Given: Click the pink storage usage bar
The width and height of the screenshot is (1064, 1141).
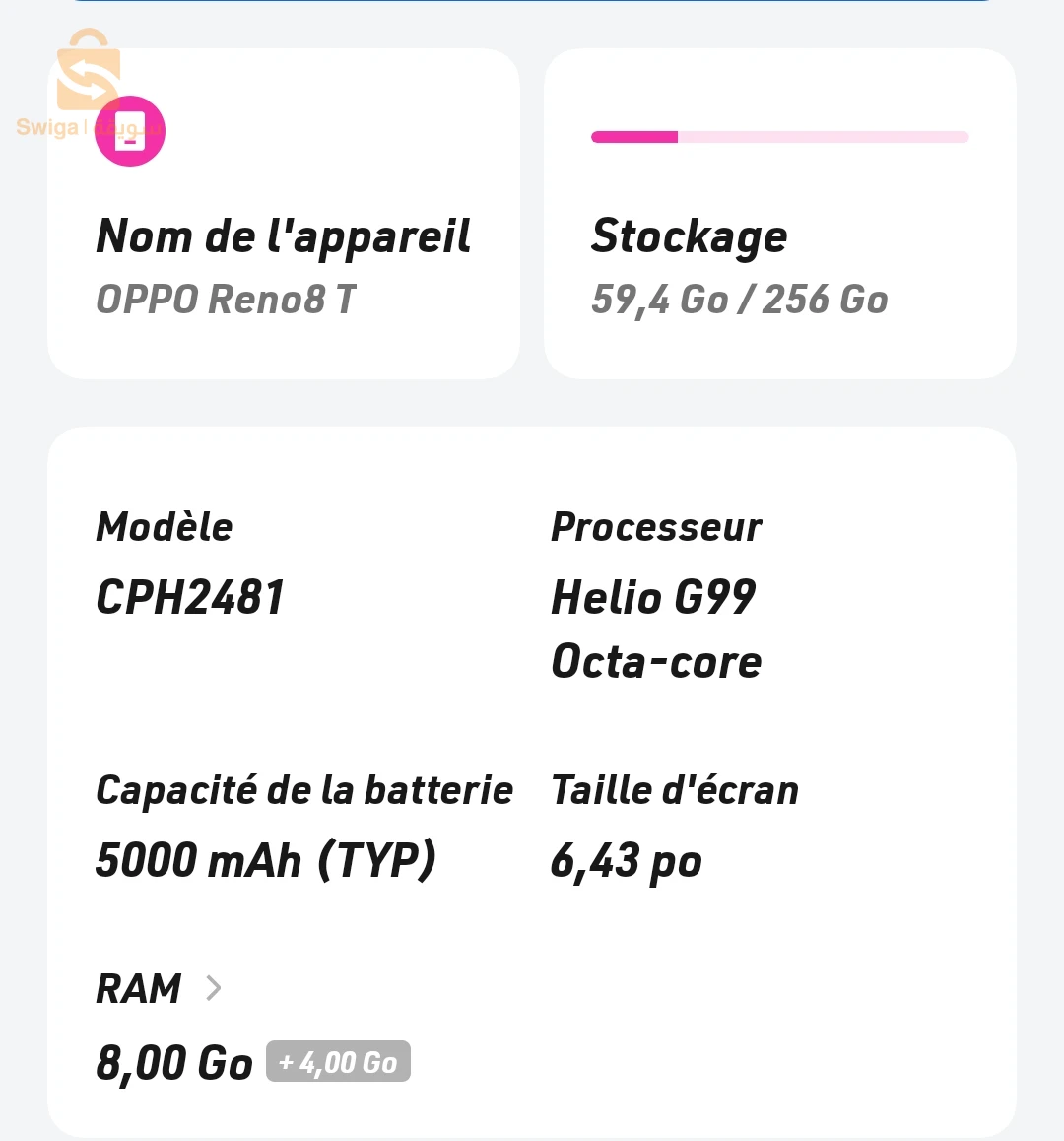Looking at the screenshot, I should (779, 137).
